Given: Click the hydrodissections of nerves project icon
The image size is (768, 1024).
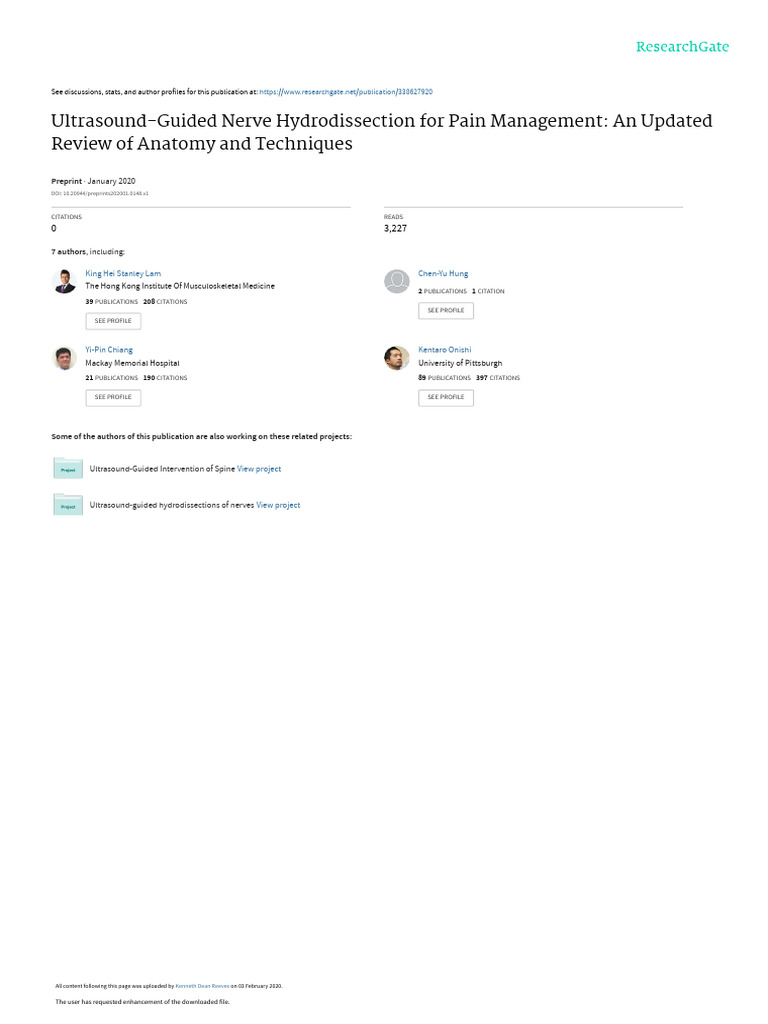Looking at the screenshot, I should point(68,505).
